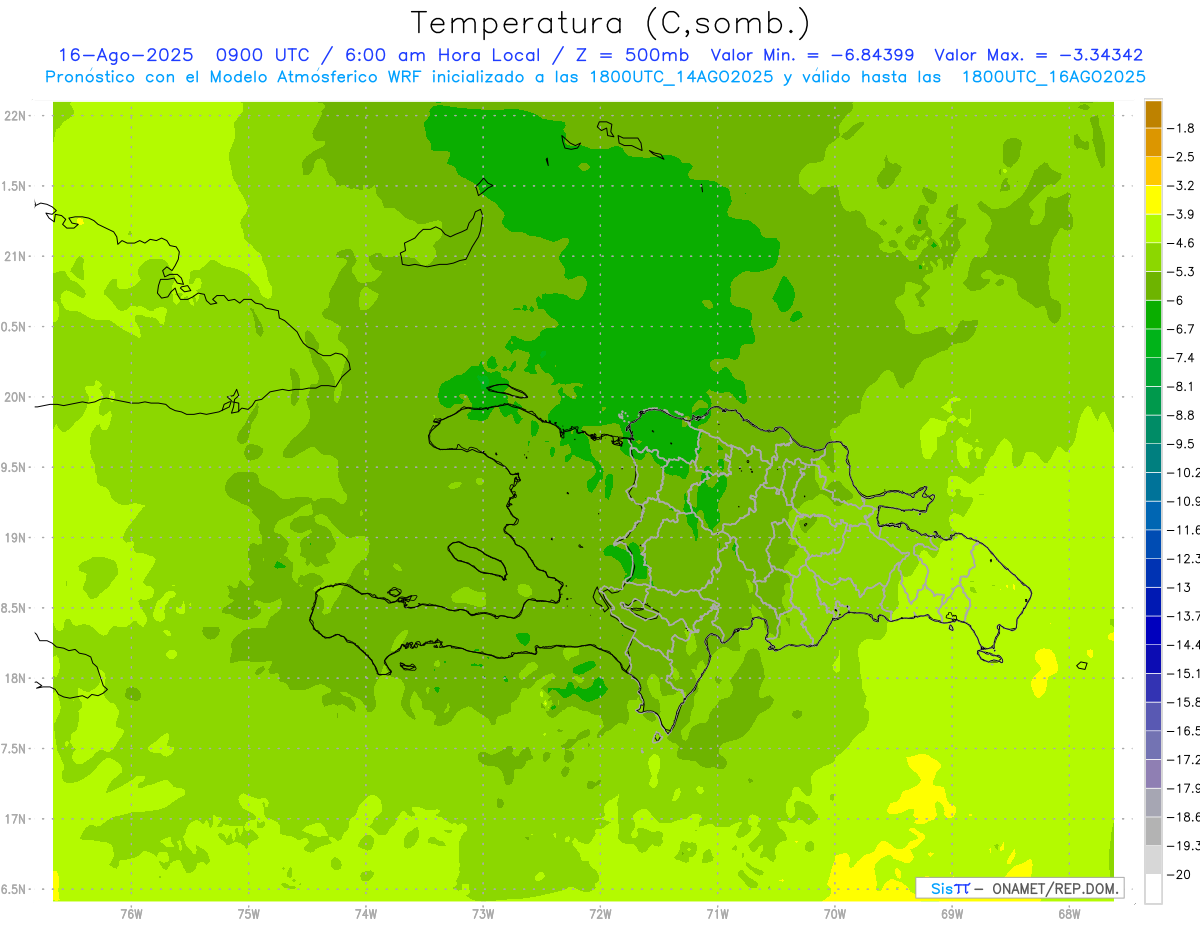Click the '20N' latitude label
Screen dimensions: 1200x927
tap(14, 397)
